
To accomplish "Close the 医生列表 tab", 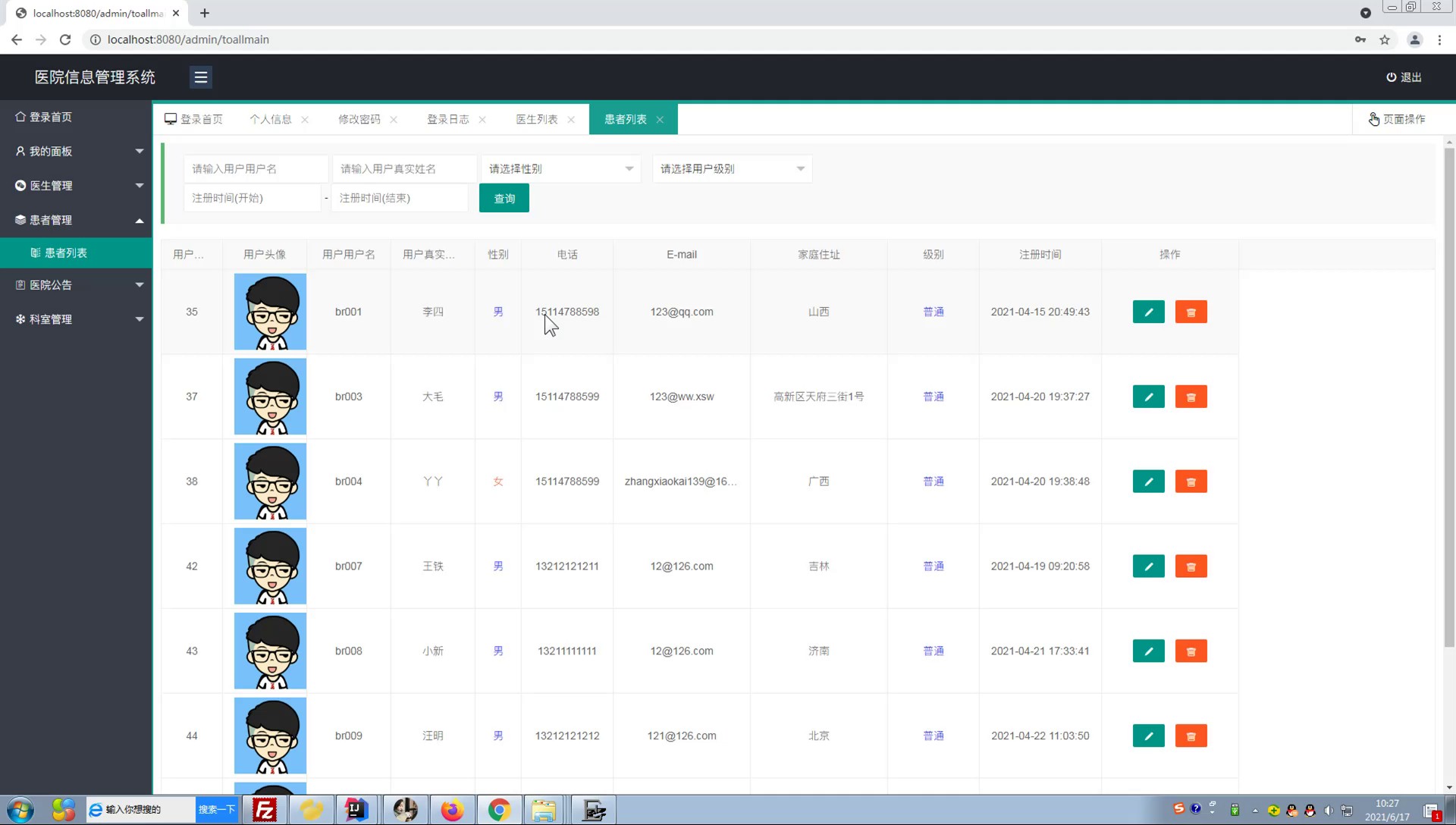I will [x=571, y=120].
